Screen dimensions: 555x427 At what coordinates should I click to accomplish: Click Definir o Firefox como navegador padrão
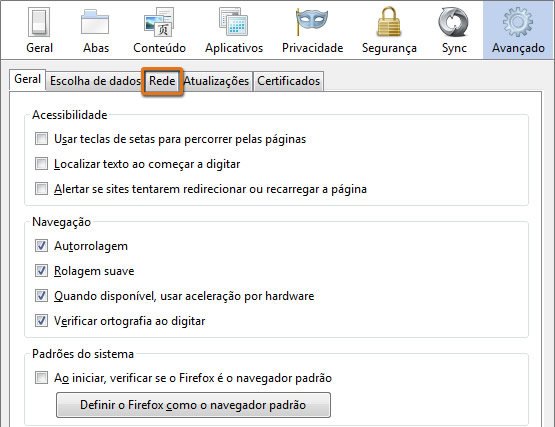[x=193, y=405]
